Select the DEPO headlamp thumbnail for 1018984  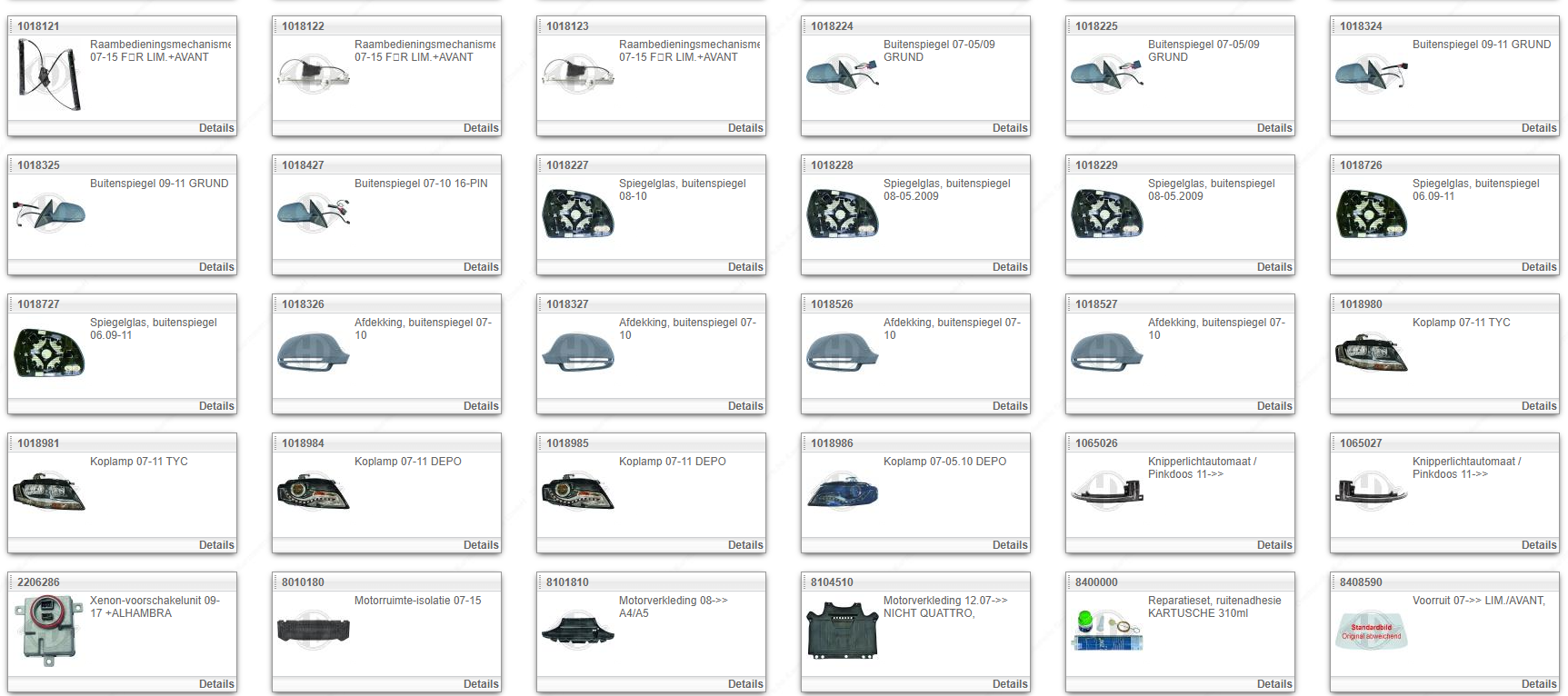pyautogui.click(x=313, y=492)
